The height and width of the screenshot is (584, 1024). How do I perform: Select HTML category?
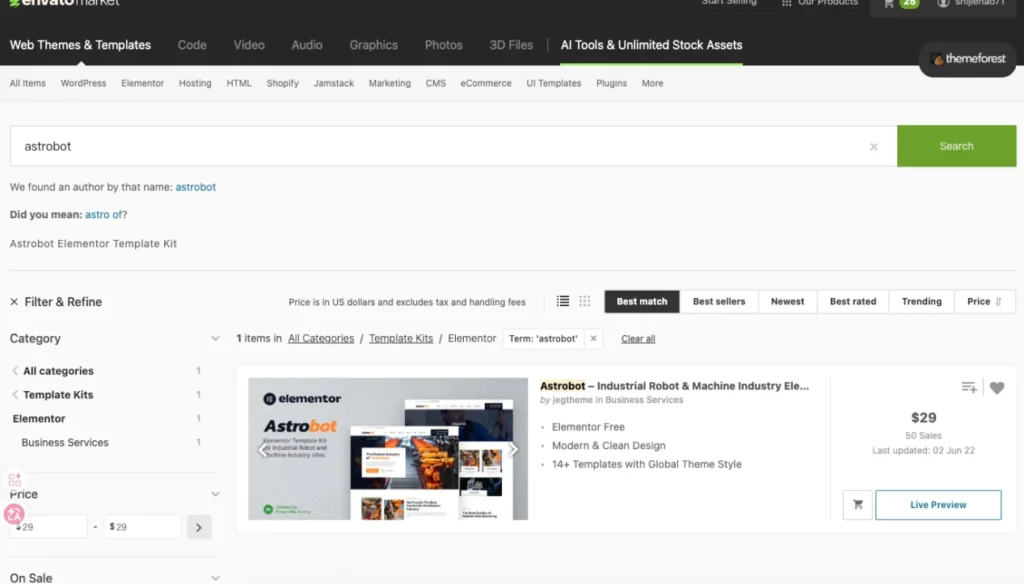(x=239, y=83)
